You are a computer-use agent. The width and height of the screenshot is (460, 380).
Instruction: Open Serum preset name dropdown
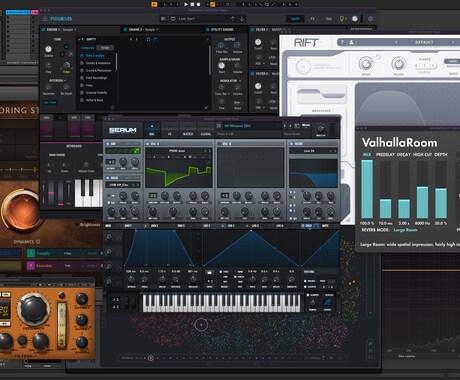[251, 126]
